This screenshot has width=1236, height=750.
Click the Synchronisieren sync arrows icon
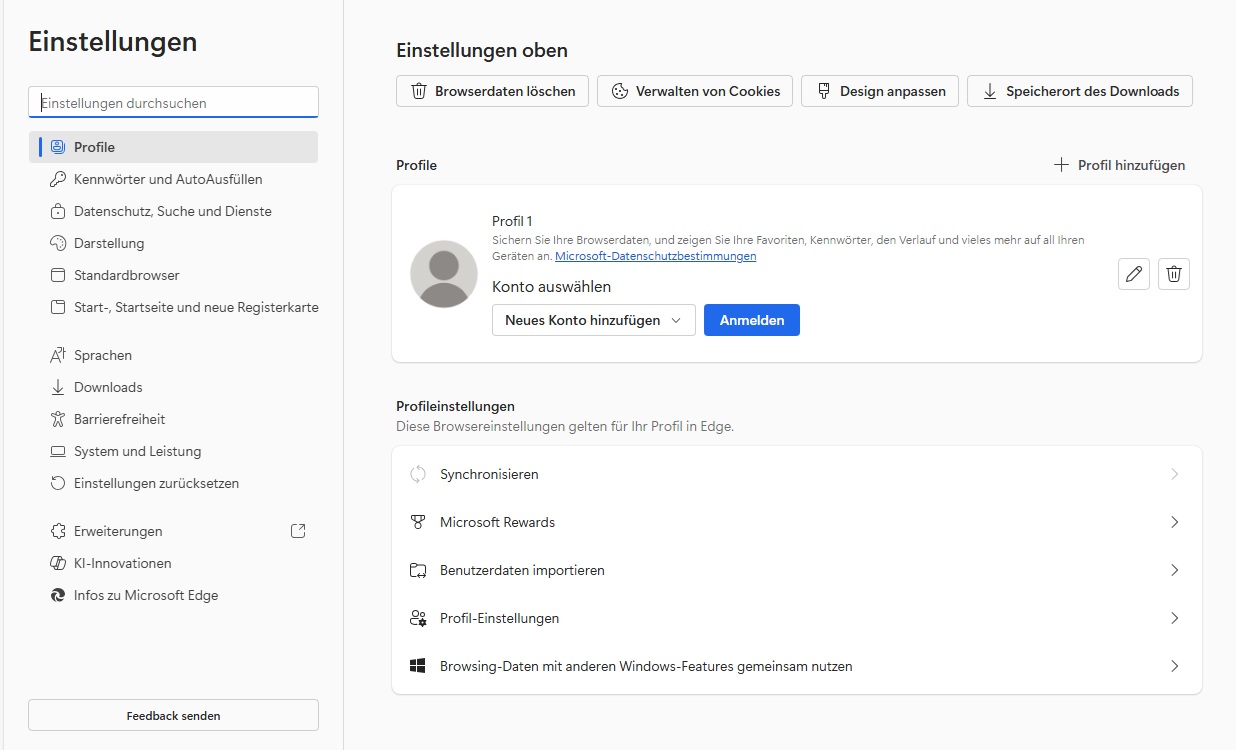(x=418, y=474)
